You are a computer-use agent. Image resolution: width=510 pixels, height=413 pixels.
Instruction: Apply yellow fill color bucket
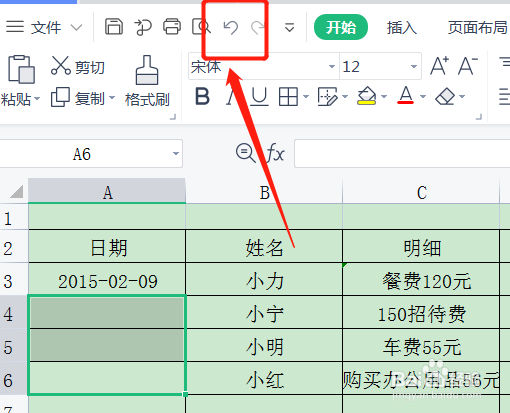(x=366, y=96)
